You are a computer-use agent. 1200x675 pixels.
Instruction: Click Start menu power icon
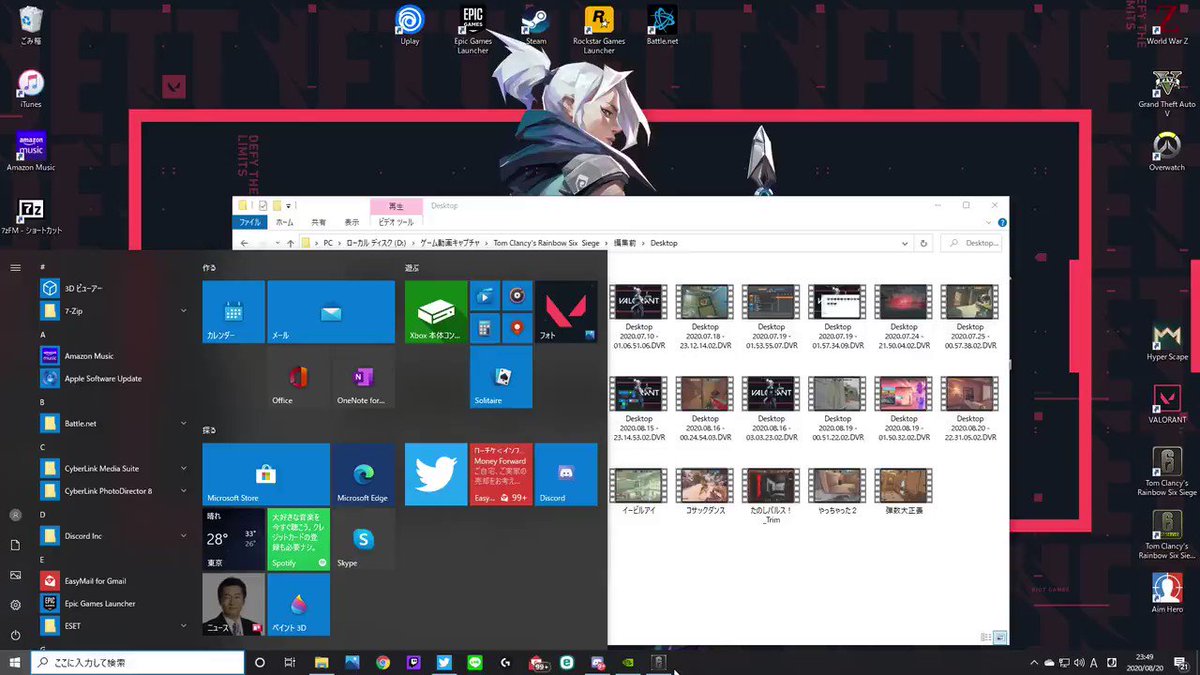[x=15, y=634]
